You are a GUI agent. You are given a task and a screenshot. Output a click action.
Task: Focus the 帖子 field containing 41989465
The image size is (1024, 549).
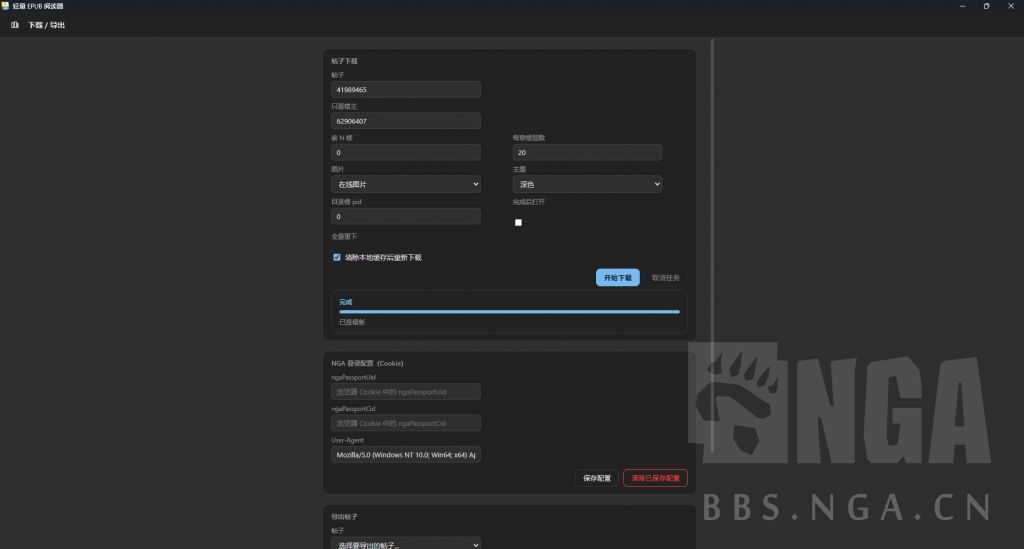coord(406,89)
